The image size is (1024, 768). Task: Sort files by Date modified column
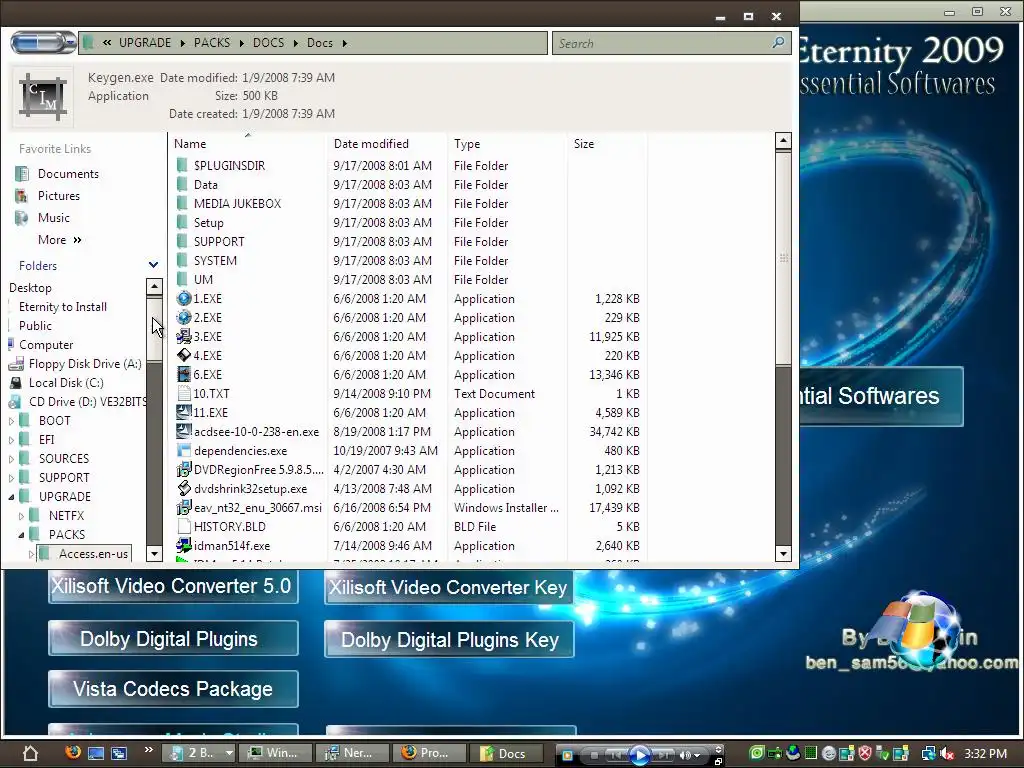[x=371, y=144]
